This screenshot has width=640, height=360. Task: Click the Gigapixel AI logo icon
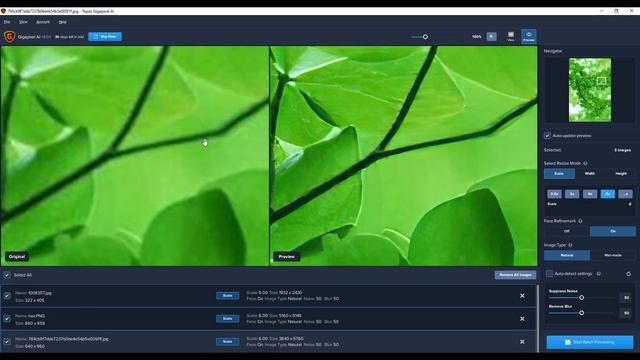tap(9, 37)
